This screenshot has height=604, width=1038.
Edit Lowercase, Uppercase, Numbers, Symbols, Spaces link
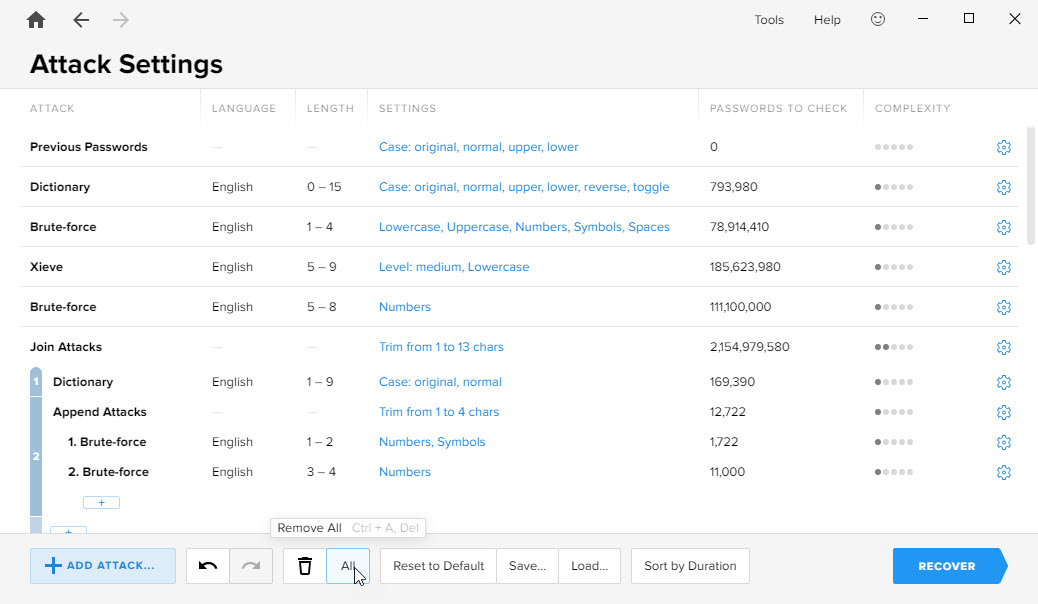click(524, 227)
